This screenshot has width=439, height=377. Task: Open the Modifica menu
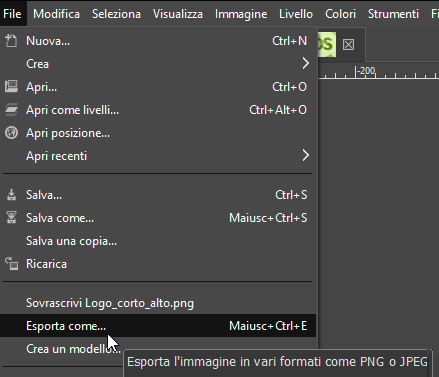click(56, 14)
